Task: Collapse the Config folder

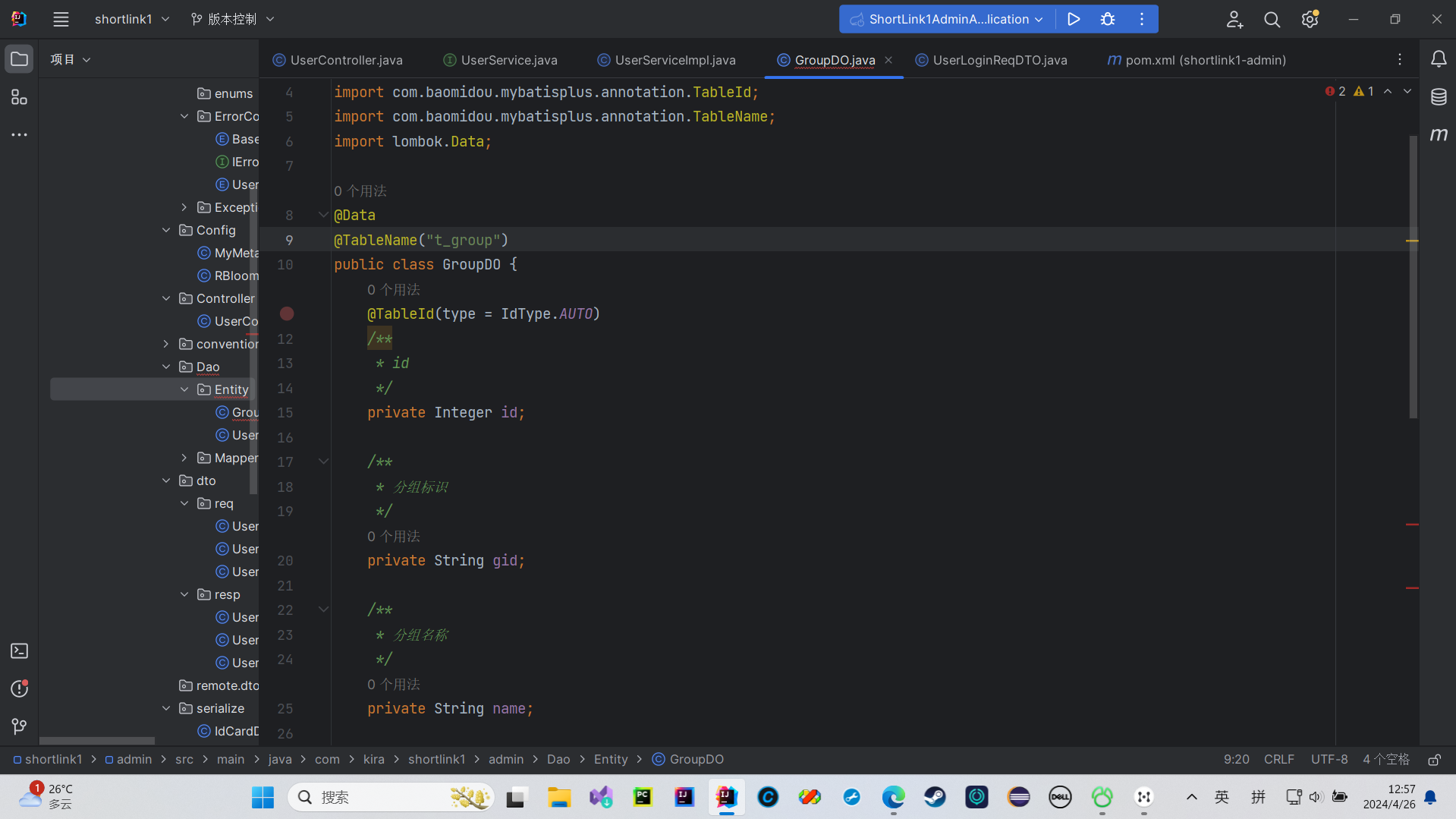Action: pyautogui.click(x=166, y=230)
